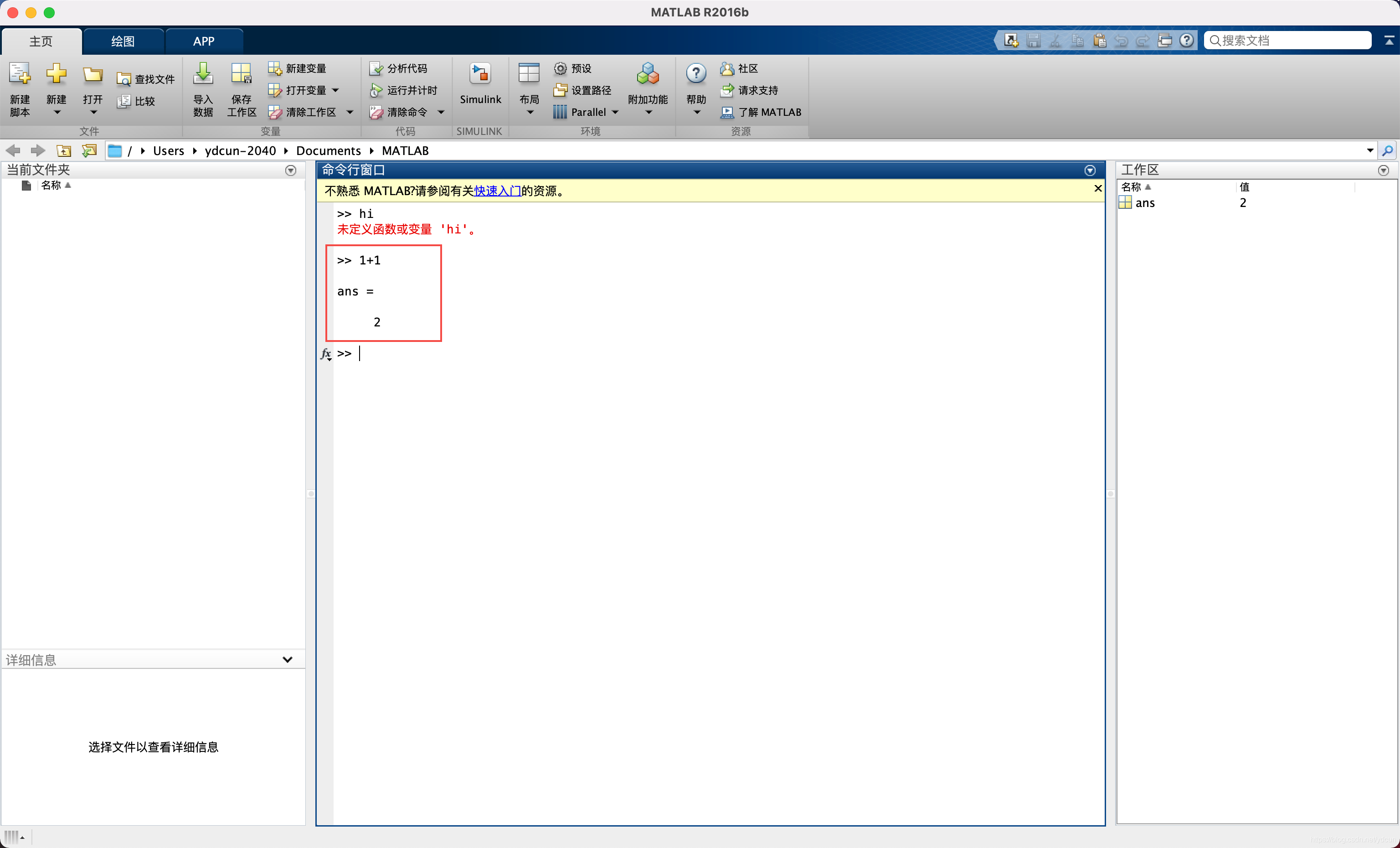Open Community (社区)

[x=739, y=68]
